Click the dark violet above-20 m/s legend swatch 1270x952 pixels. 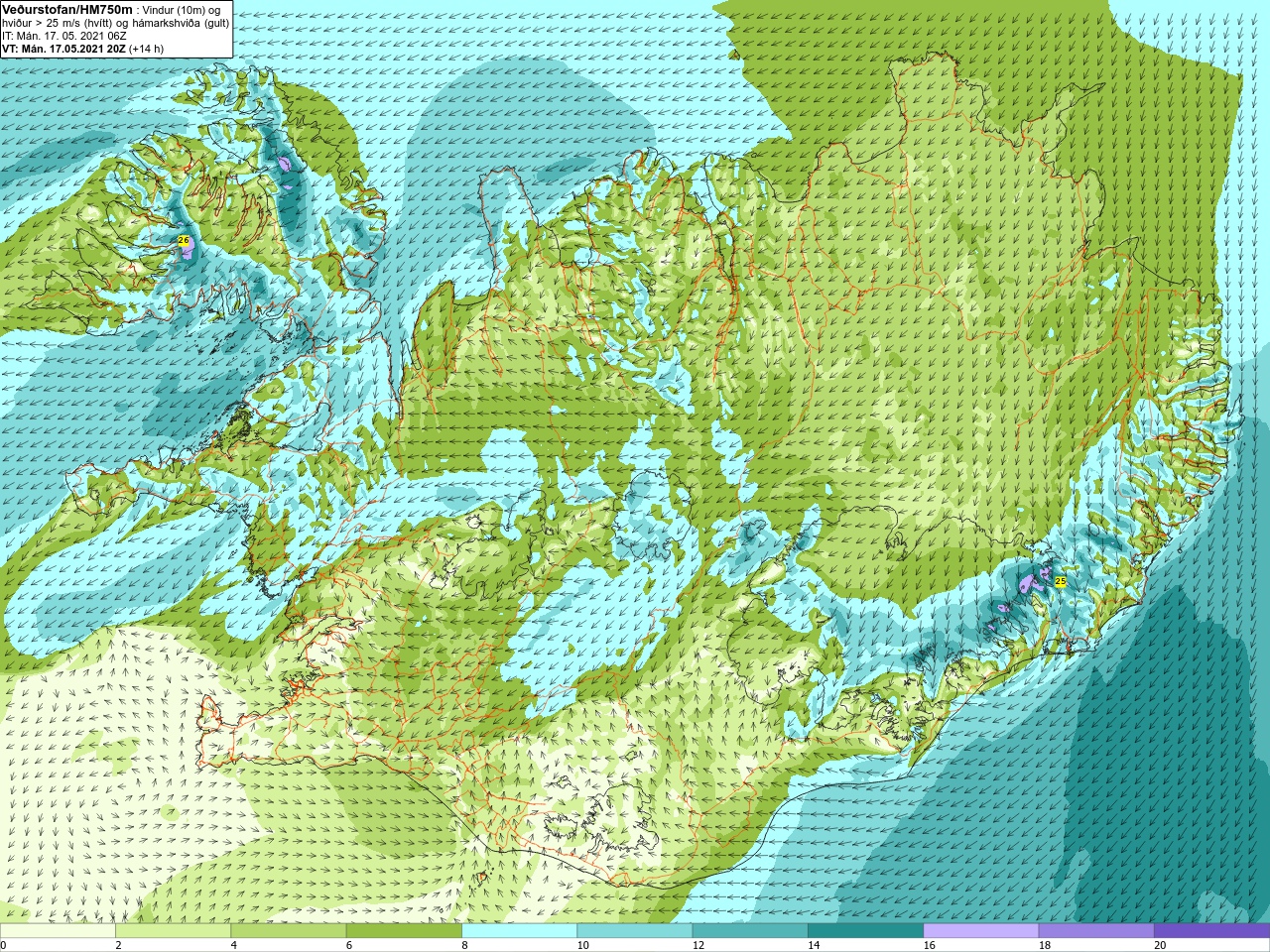pos(1211,931)
